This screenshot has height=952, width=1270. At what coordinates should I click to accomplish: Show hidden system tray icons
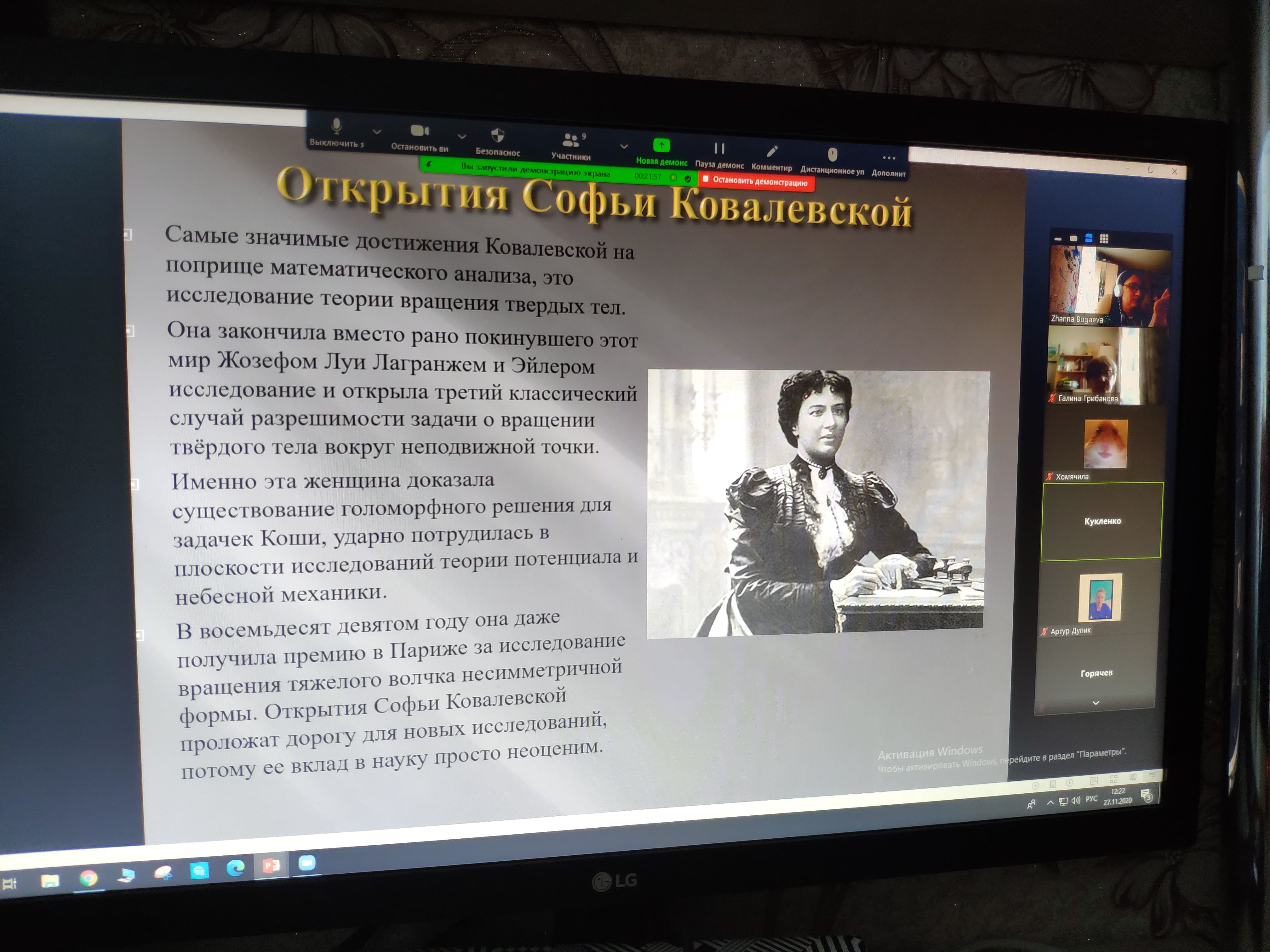tap(1050, 802)
